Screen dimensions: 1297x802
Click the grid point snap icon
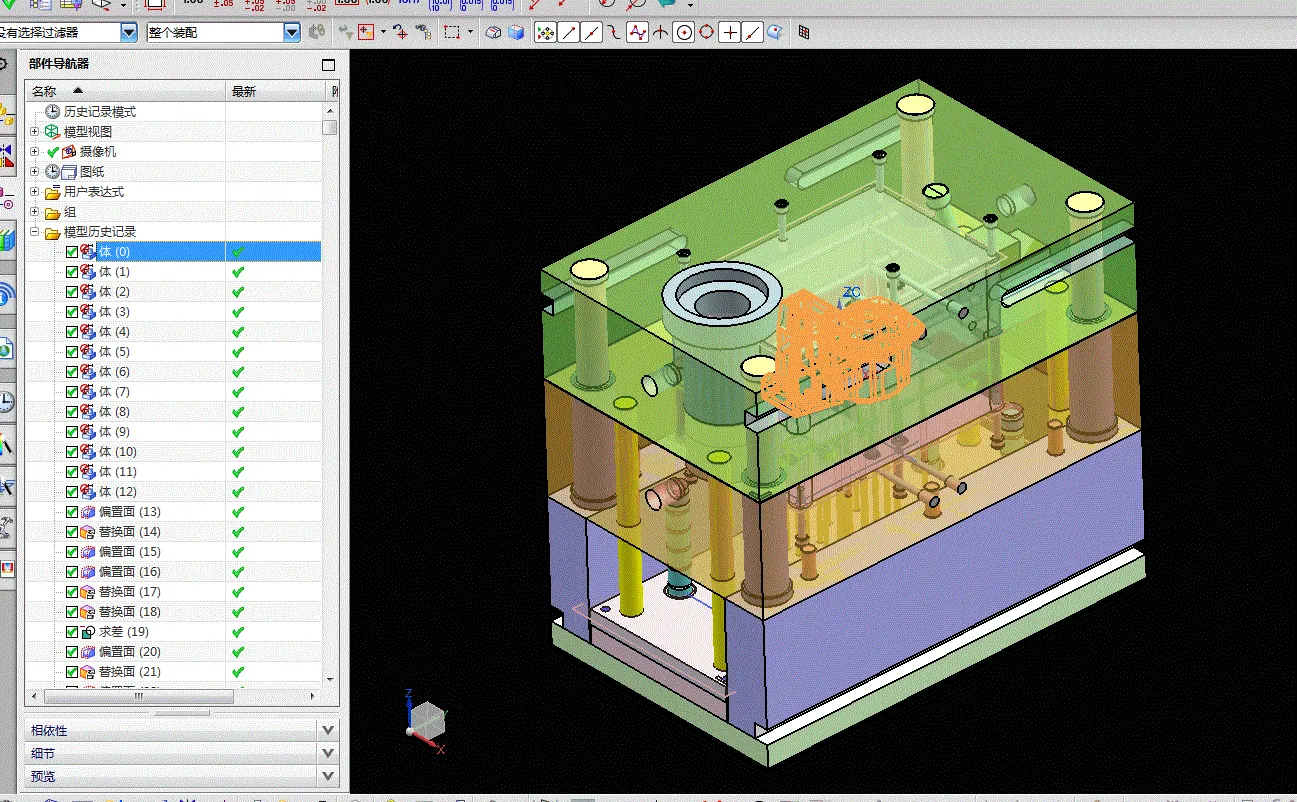tap(803, 33)
